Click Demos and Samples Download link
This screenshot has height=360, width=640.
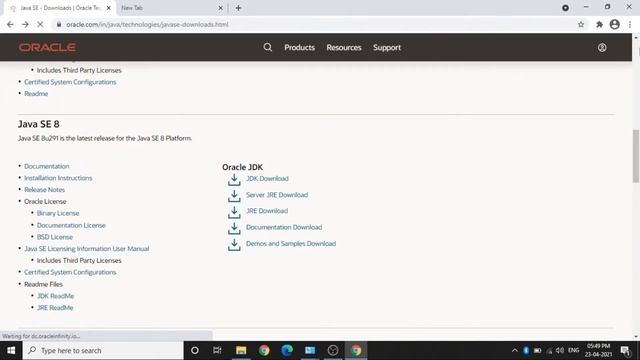pos(291,243)
